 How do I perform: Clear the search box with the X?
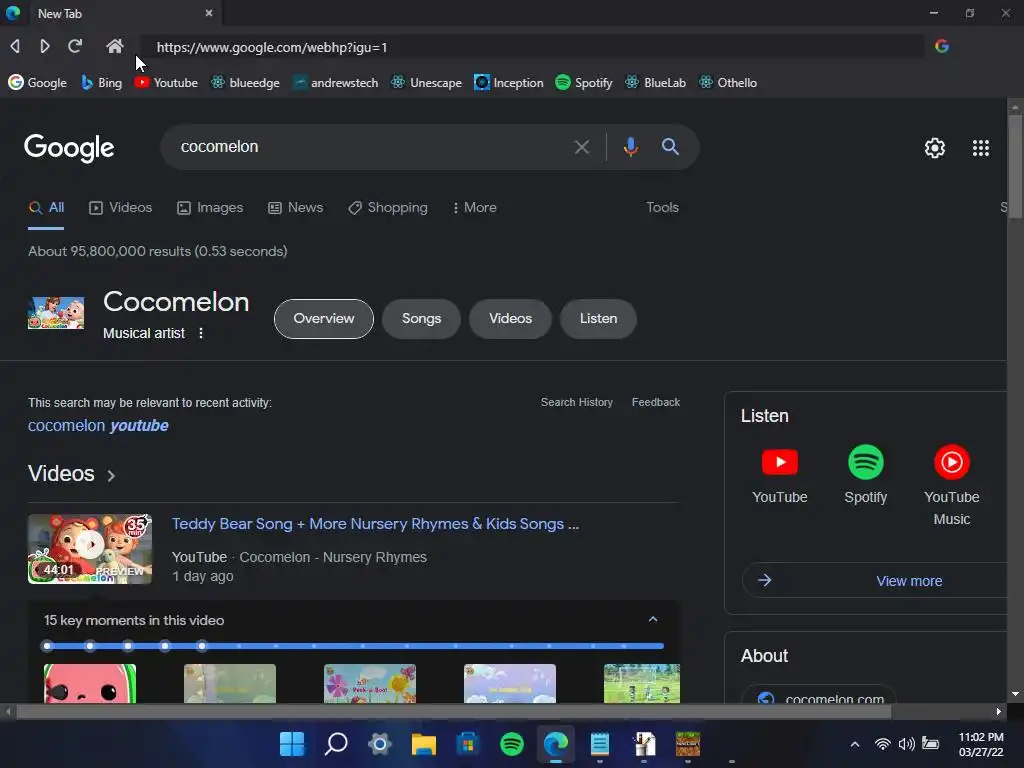tap(581, 147)
